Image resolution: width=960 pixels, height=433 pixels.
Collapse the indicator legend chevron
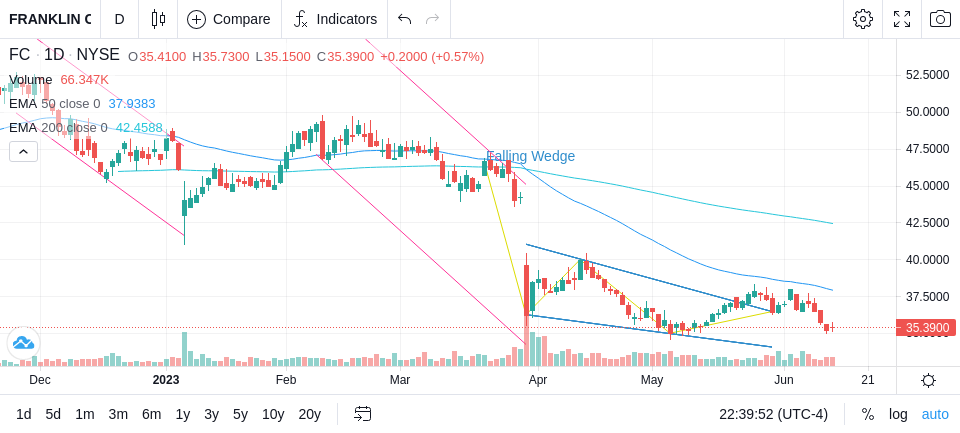[23, 151]
